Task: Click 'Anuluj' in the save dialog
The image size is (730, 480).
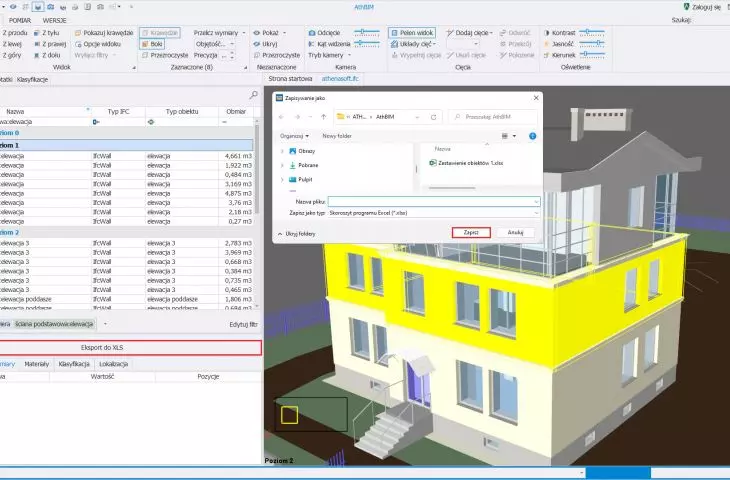Action: click(515, 232)
